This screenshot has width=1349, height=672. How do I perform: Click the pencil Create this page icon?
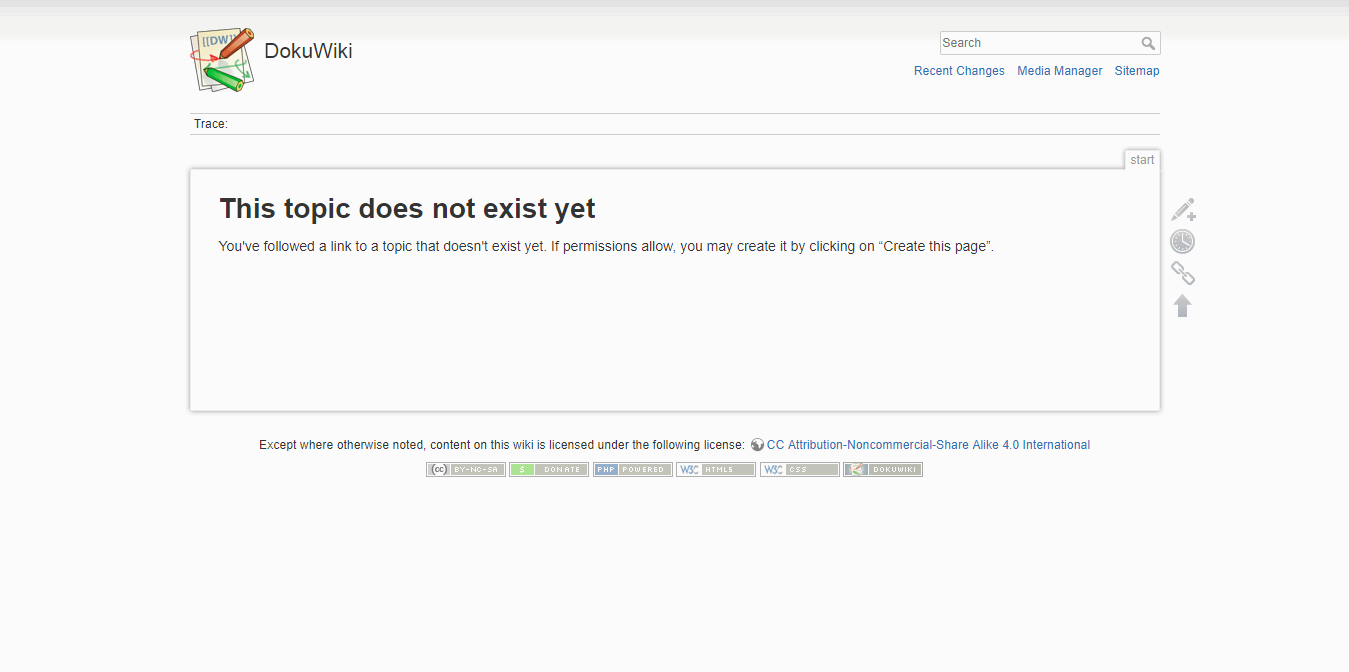coord(1183,210)
